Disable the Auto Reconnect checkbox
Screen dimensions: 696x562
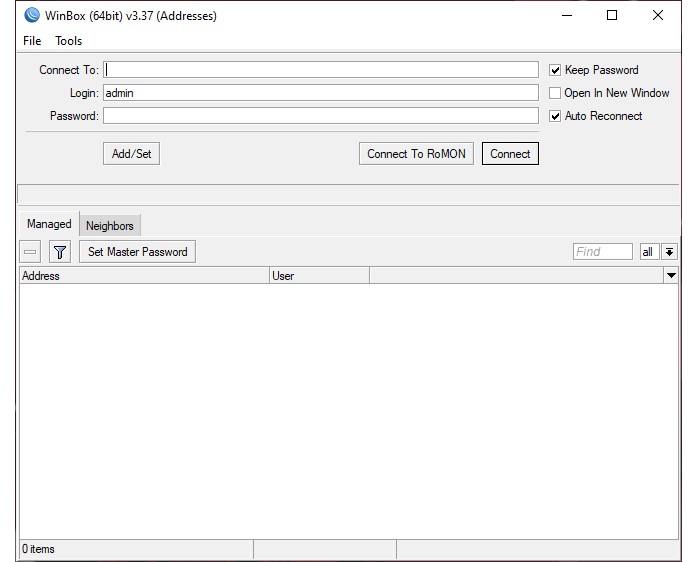[555, 116]
